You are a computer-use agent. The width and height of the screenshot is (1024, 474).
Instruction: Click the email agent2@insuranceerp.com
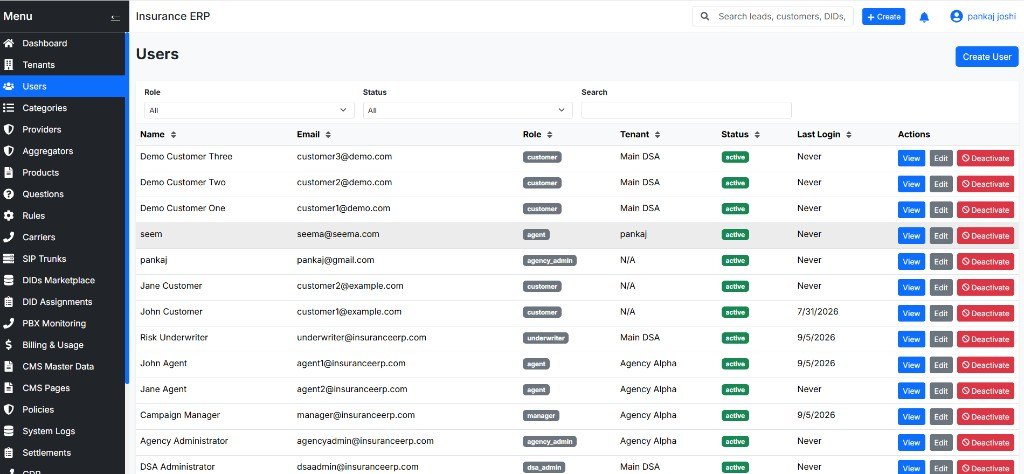coord(352,389)
